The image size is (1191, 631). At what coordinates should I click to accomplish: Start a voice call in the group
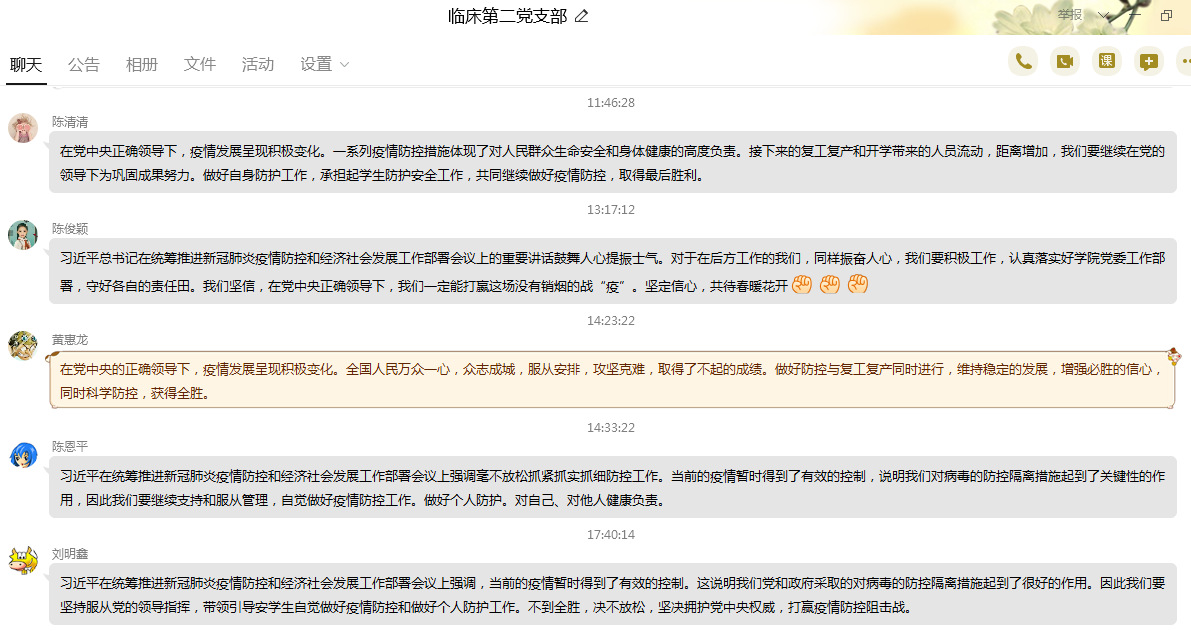(x=1022, y=61)
